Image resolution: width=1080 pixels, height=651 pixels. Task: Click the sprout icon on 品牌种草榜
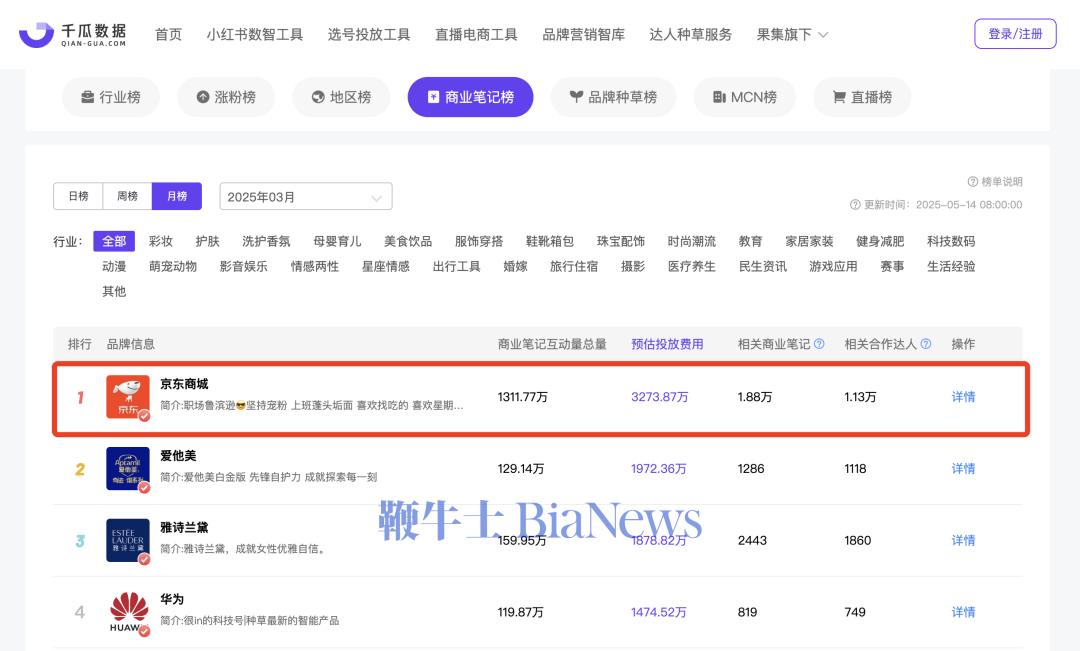coord(577,97)
